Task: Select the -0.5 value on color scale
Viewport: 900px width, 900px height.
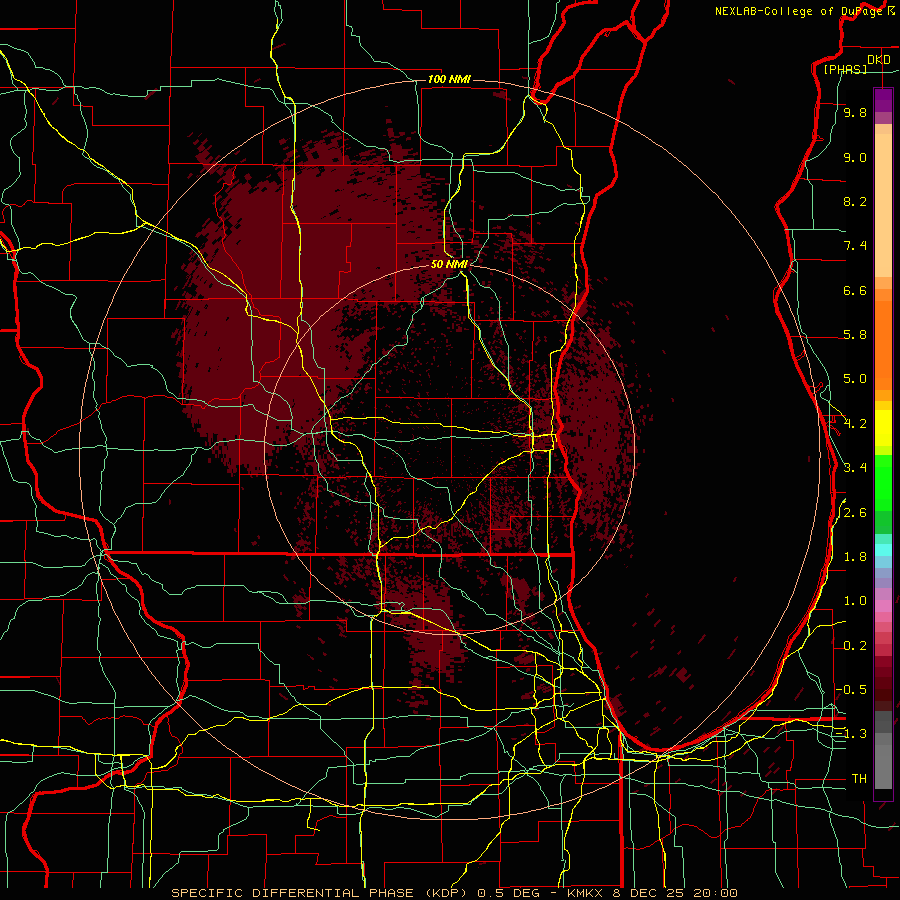Action: click(851, 690)
